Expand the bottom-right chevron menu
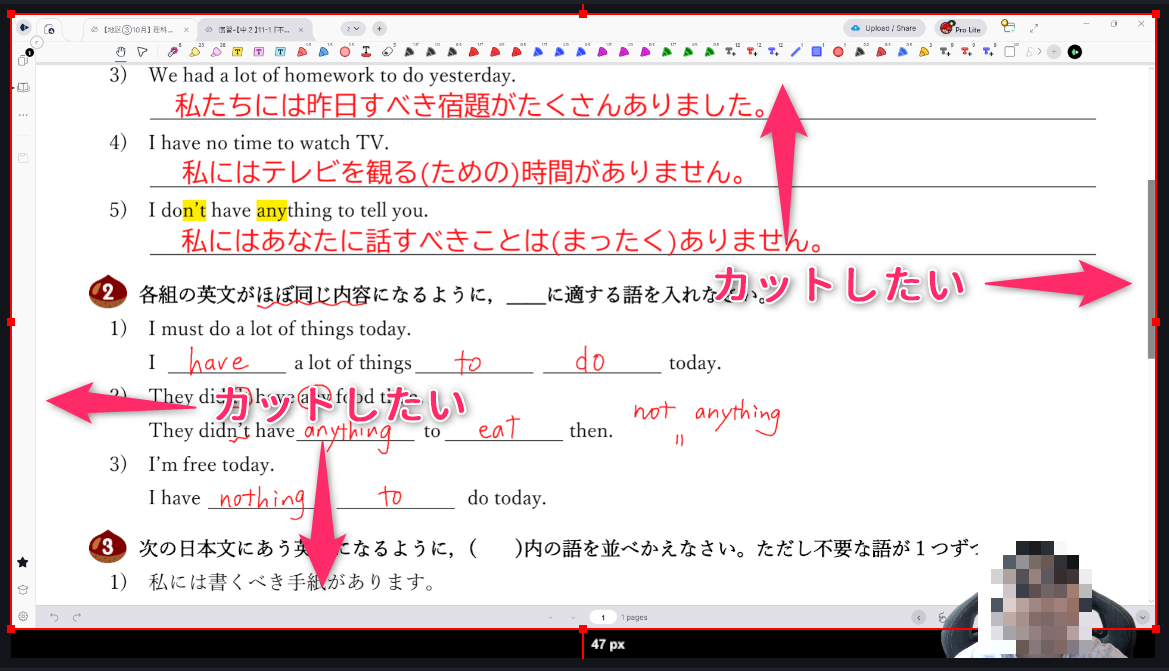The width and height of the screenshot is (1169, 671). pos(1142,617)
